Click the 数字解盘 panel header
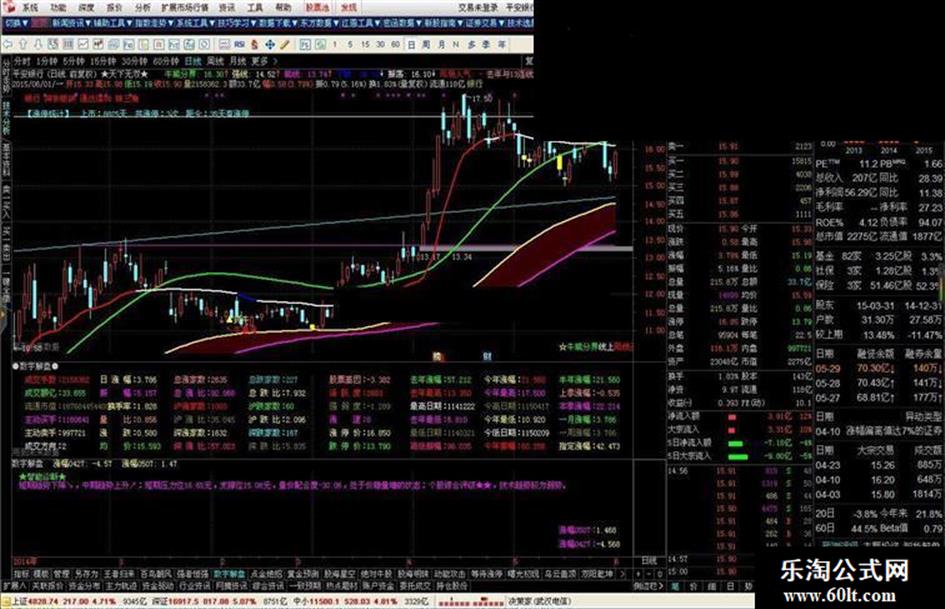The height and width of the screenshot is (609, 945). [36, 366]
